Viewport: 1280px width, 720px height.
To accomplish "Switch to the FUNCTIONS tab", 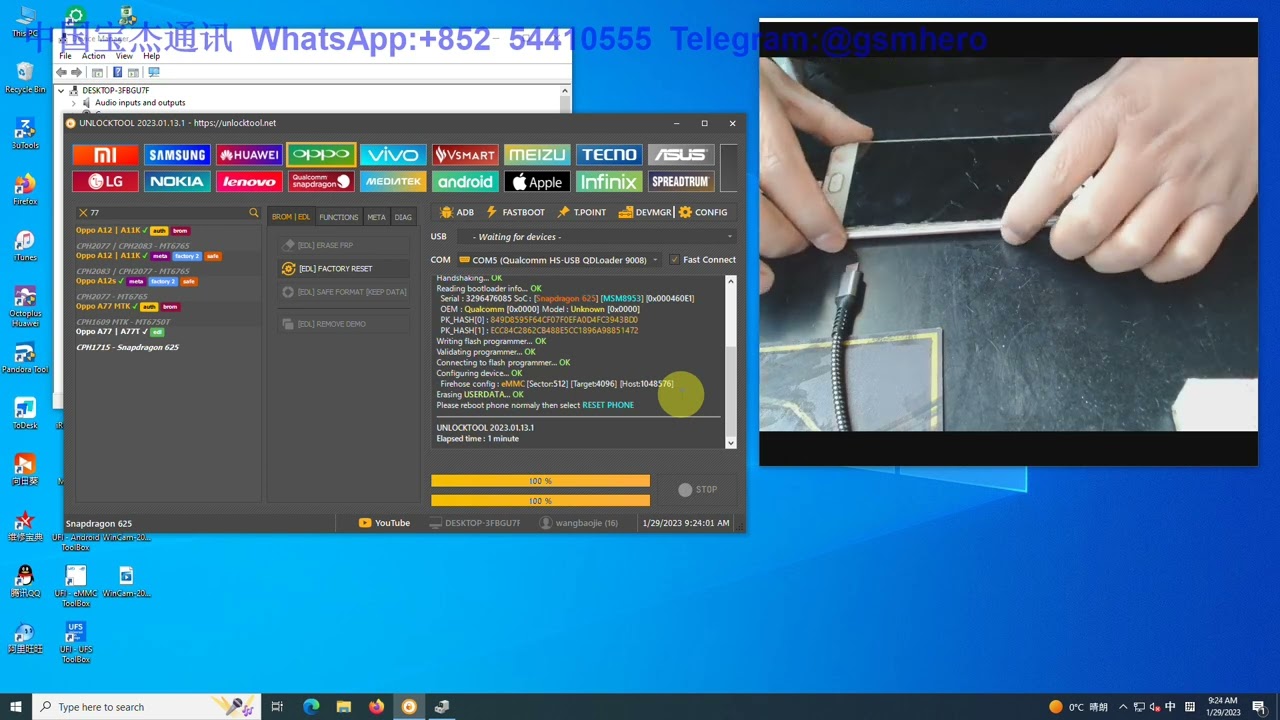I will pos(339,217).
